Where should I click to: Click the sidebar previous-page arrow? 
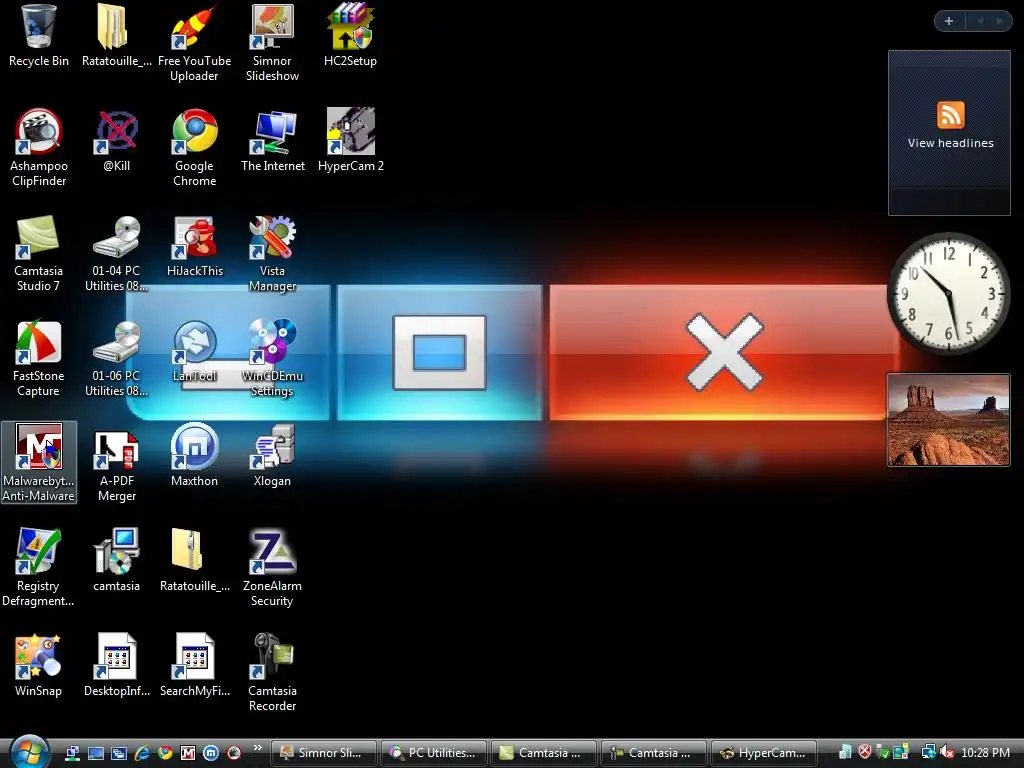point(980,21)
